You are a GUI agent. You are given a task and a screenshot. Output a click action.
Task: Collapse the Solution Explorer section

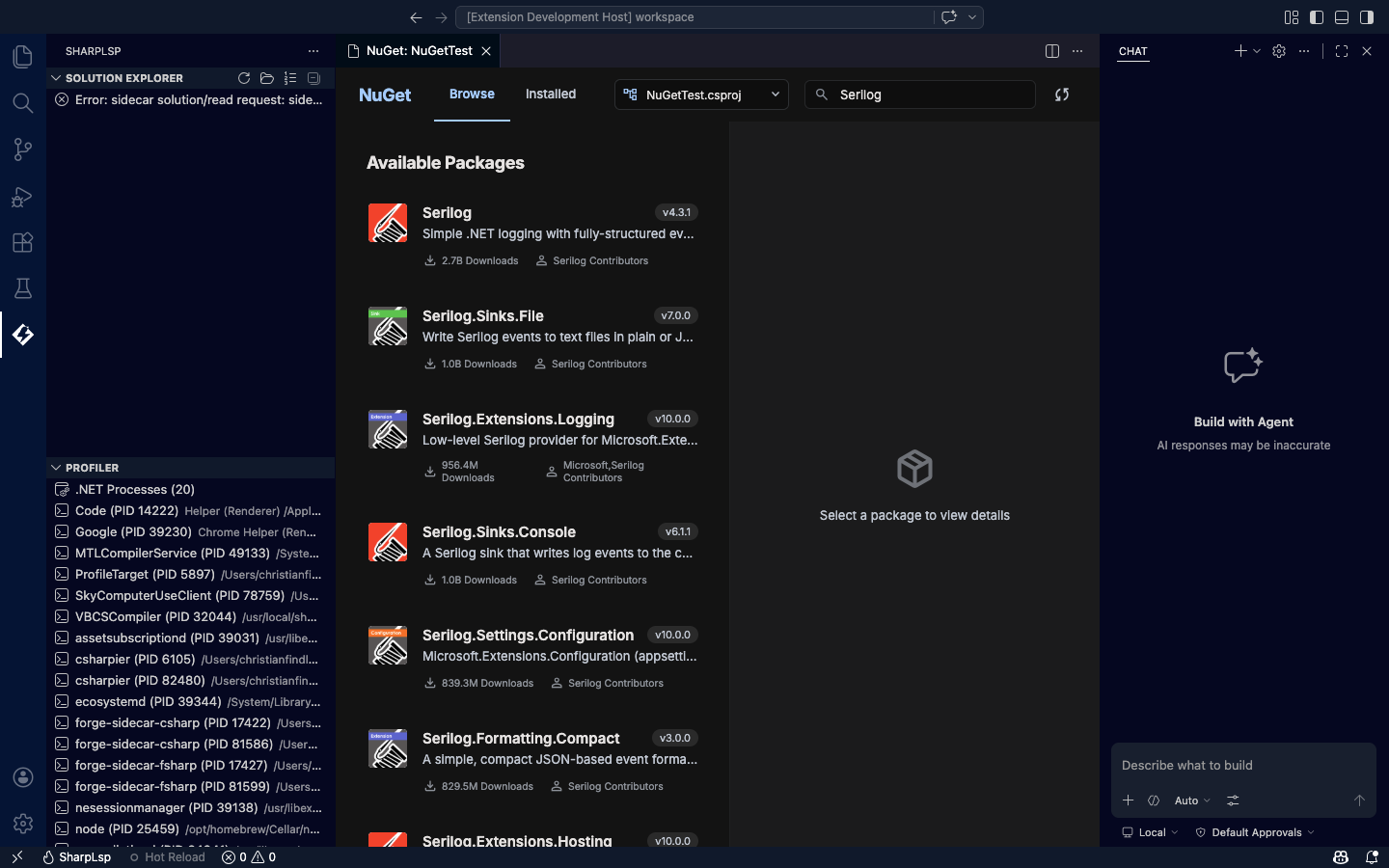point(56,78)
